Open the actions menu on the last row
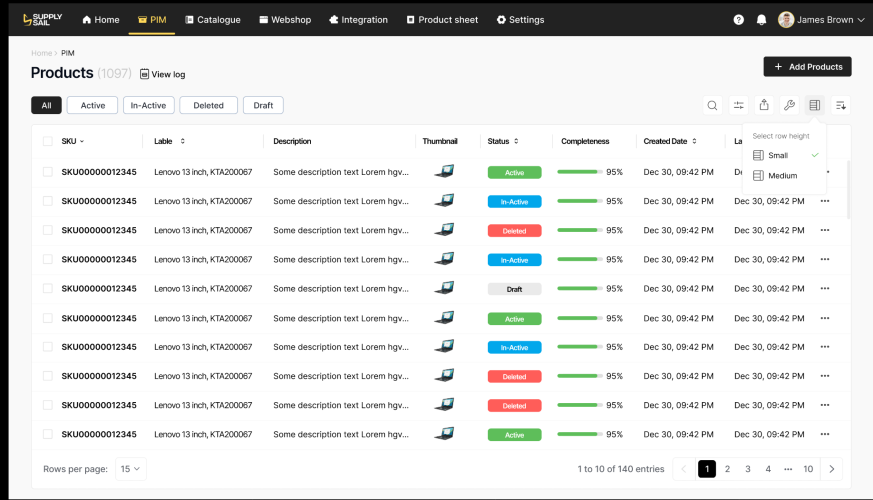Viewport: 873px width, 500px height. [x=825, y=434]
